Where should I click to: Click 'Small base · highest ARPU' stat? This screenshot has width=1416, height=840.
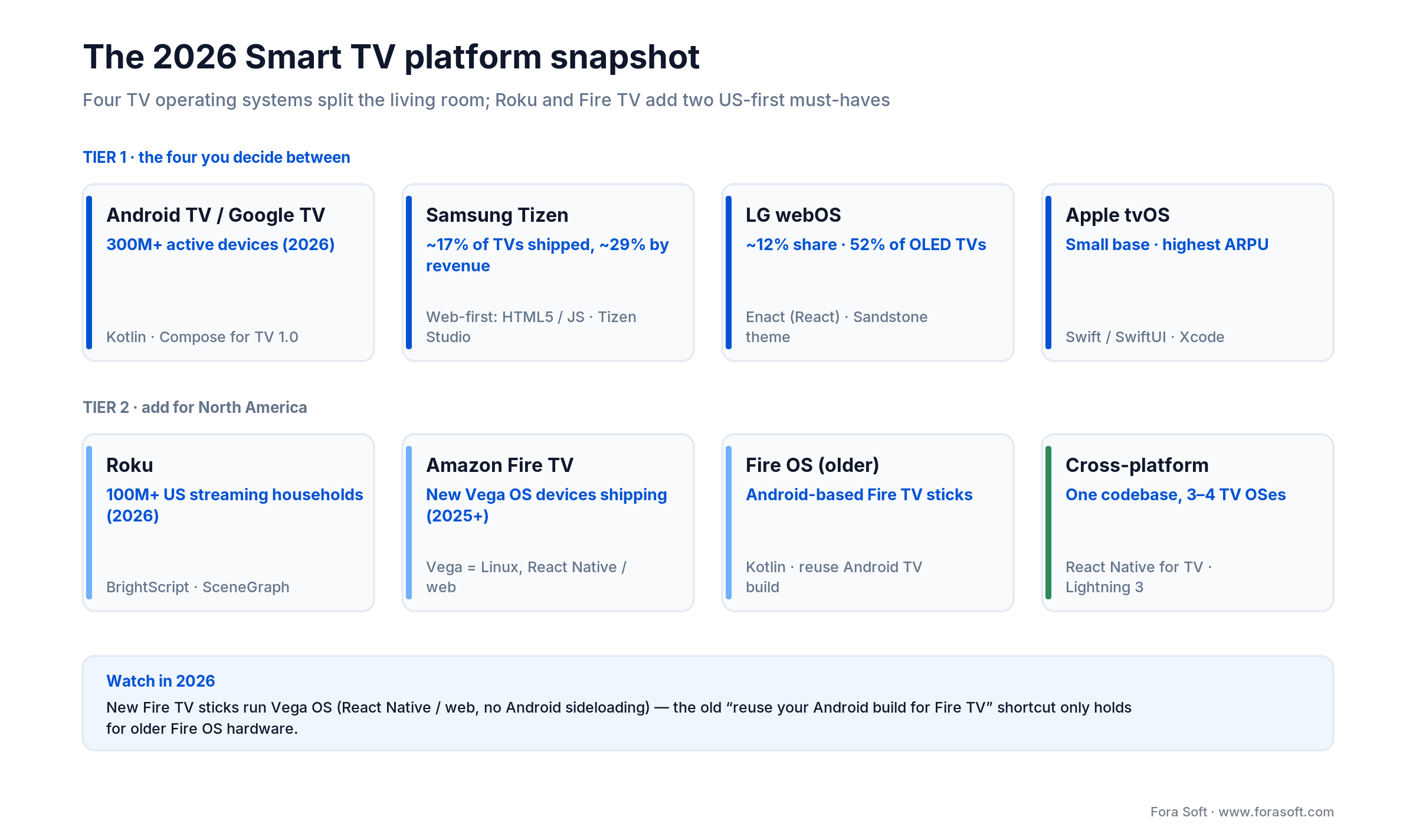pyautogui.click(x=1167, y=245)
